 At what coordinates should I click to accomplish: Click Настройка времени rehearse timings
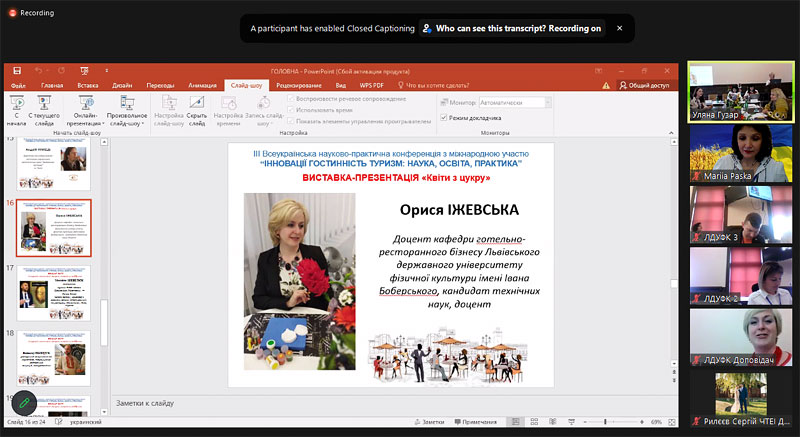[x=228, y=111]
